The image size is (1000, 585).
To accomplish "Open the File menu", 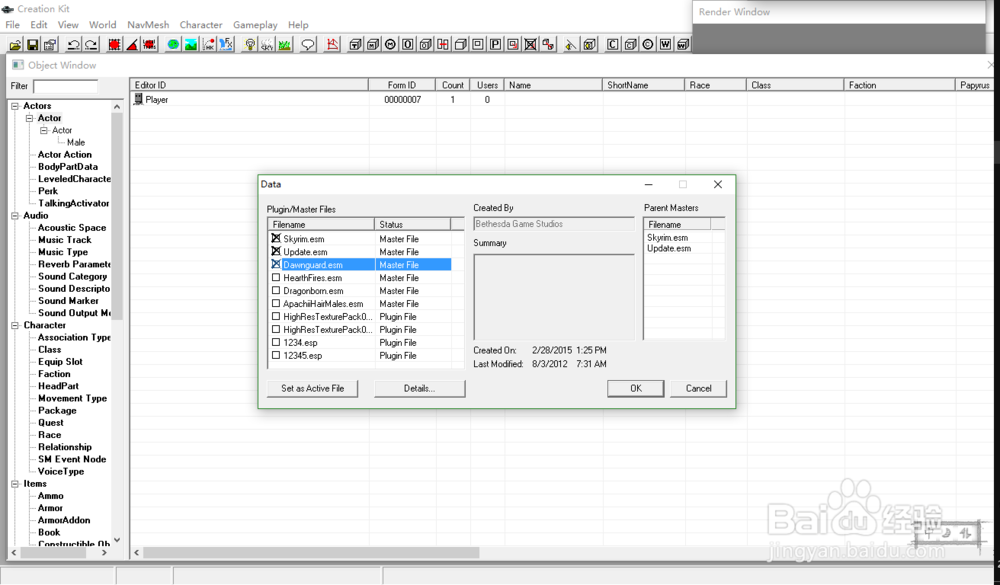I will [x=13, y=25].
